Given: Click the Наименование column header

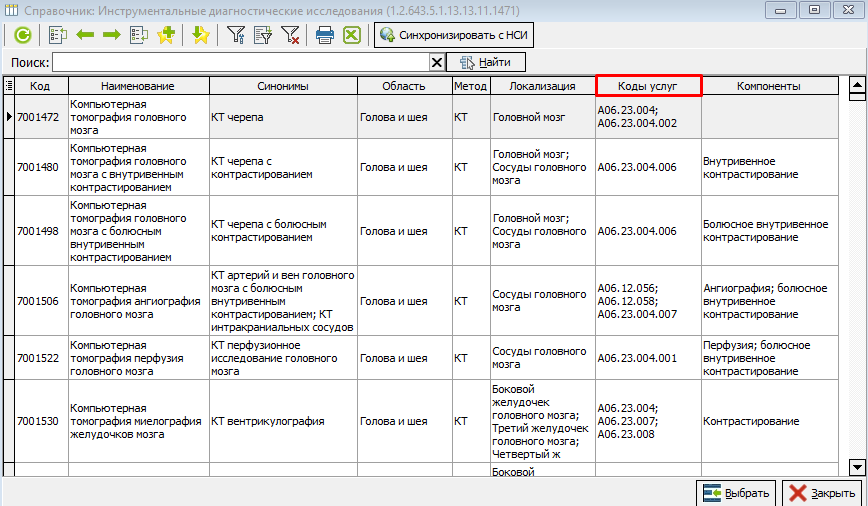Looking at the screenshot, I should (138, 86).
